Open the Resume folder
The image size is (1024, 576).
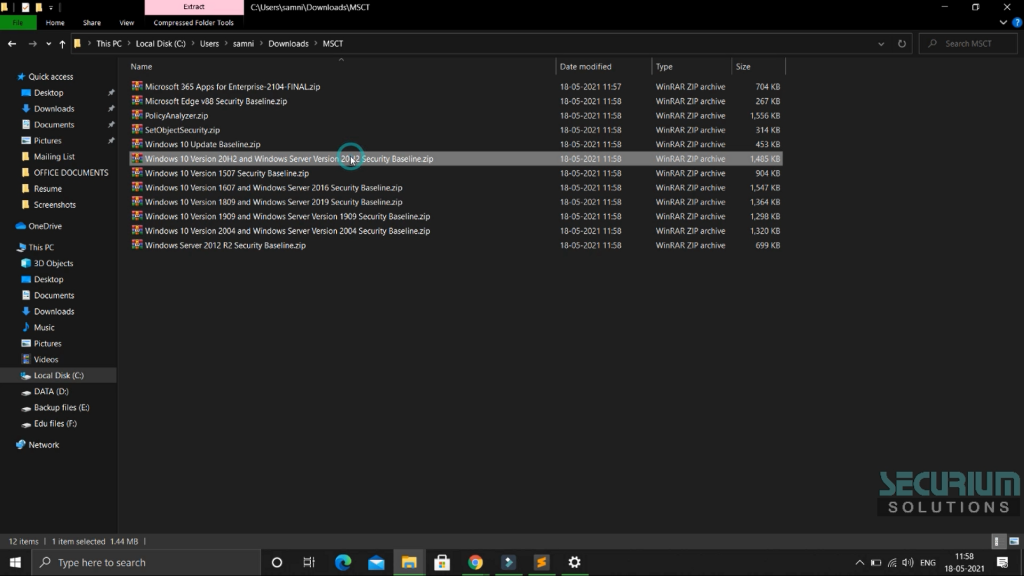tap(48, 189)
